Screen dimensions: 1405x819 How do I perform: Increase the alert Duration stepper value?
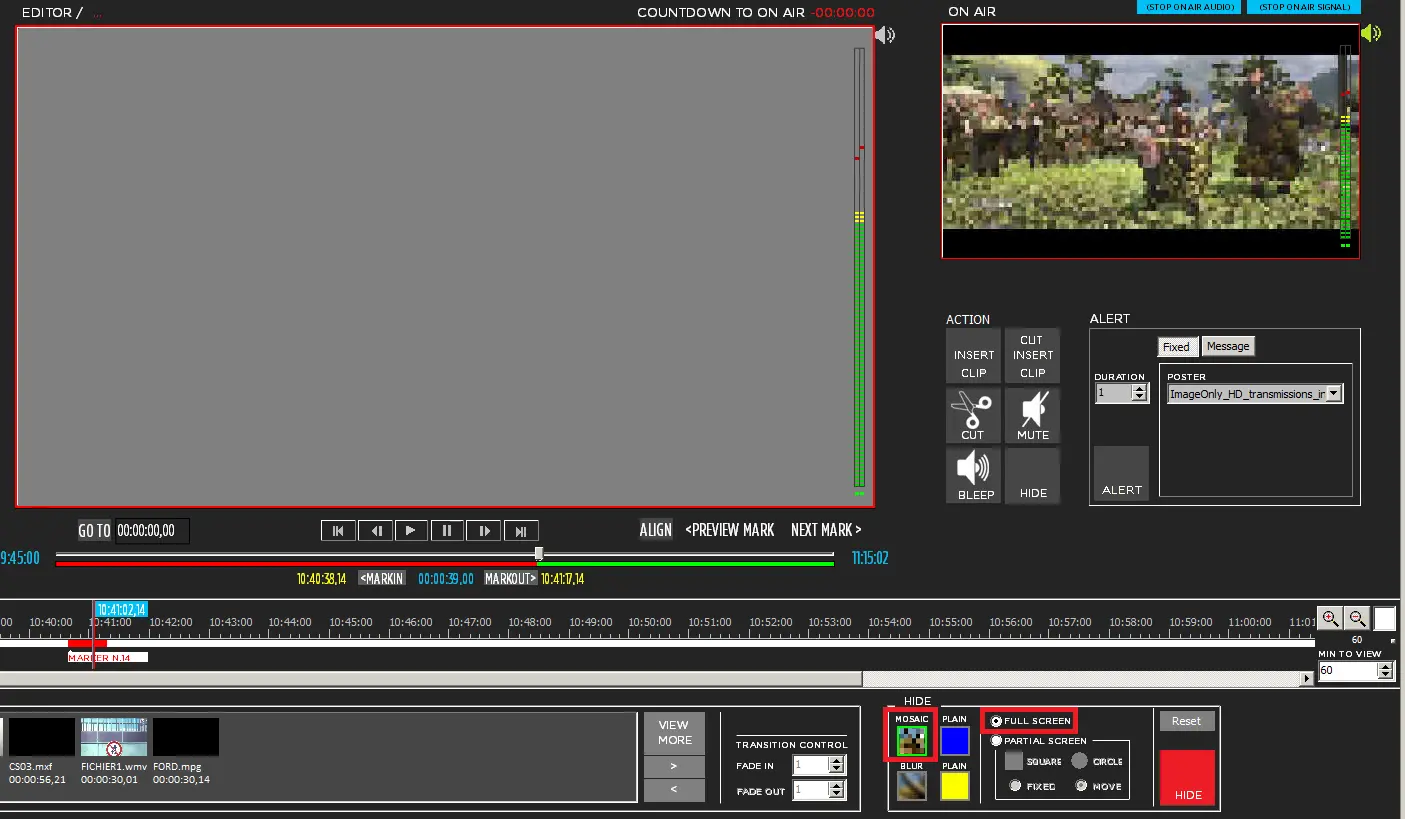[1139, 389]
